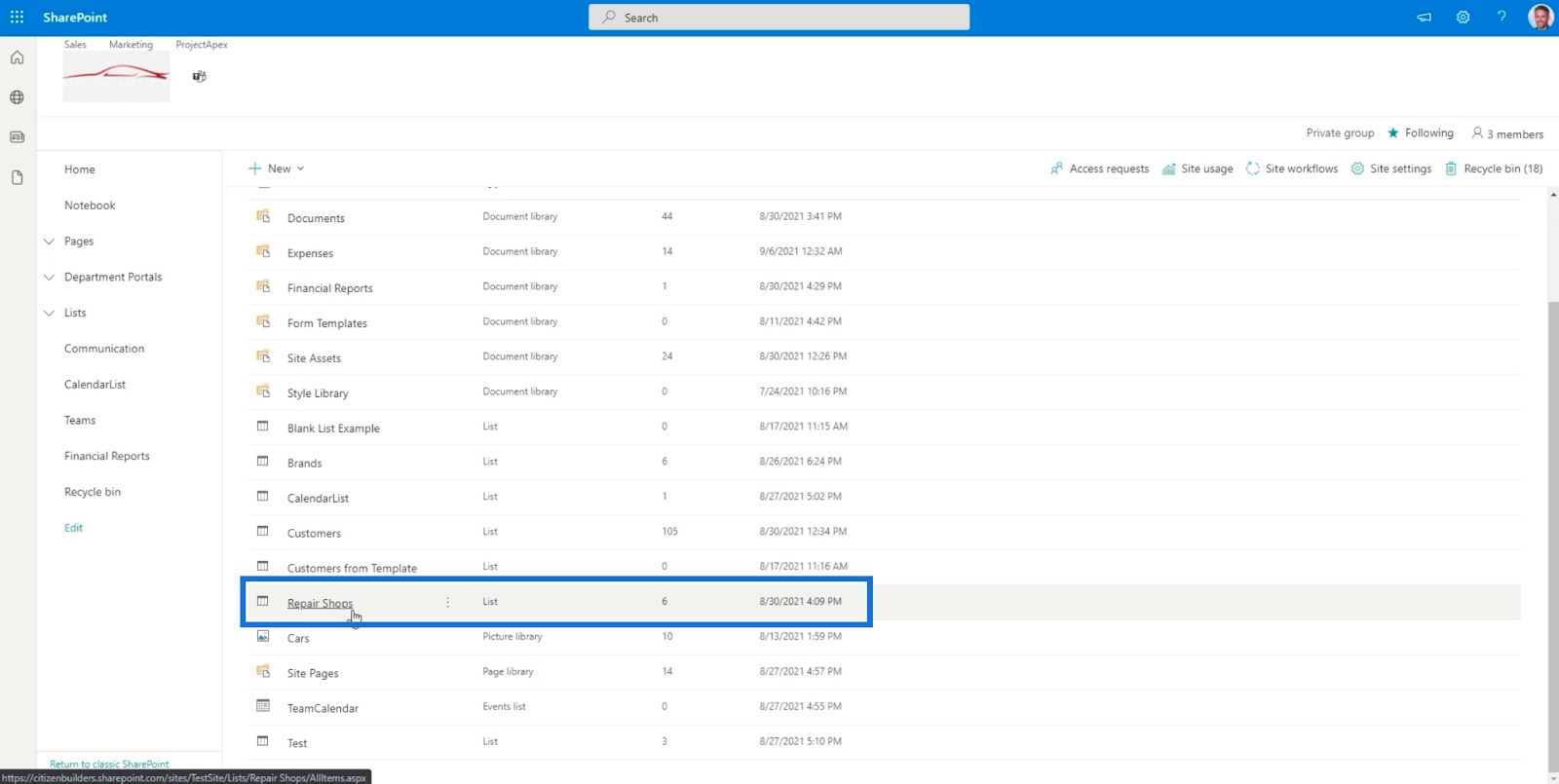Open Recycle bin in the left navigation
Screen dimensions: 1559x784
coord(93,492)
